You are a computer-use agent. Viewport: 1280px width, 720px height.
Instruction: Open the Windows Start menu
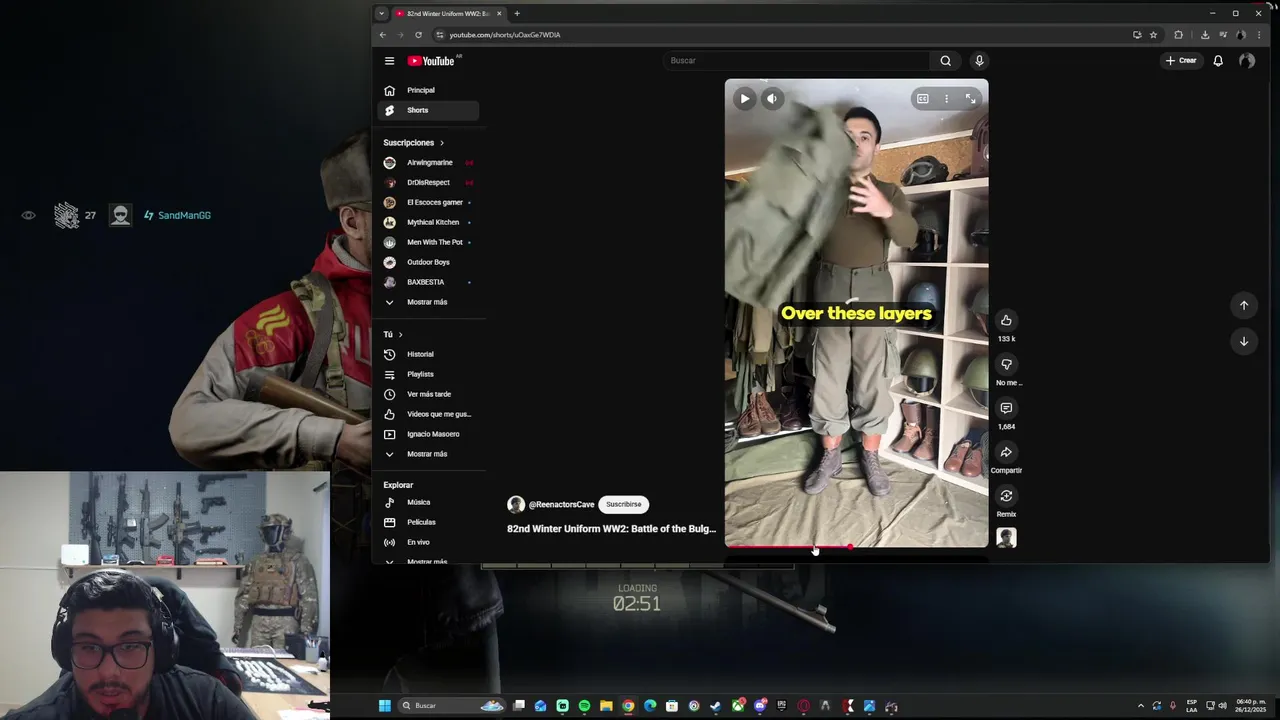[x=384, y=706]
